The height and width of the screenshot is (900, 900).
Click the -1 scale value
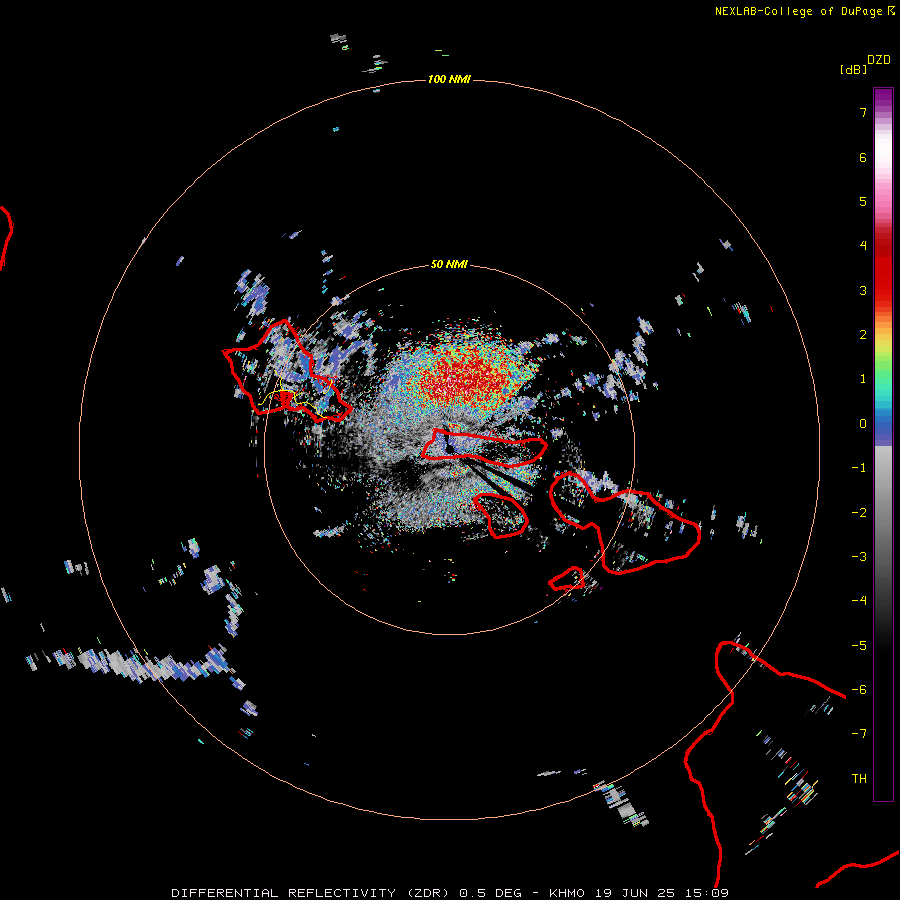(x=859, y=468)
